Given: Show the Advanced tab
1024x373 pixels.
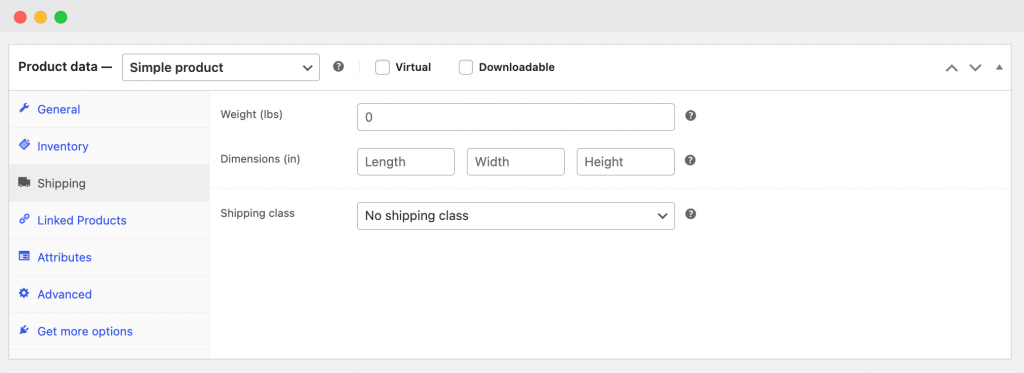Looking at the screenshot, I should tap(109, 294).
